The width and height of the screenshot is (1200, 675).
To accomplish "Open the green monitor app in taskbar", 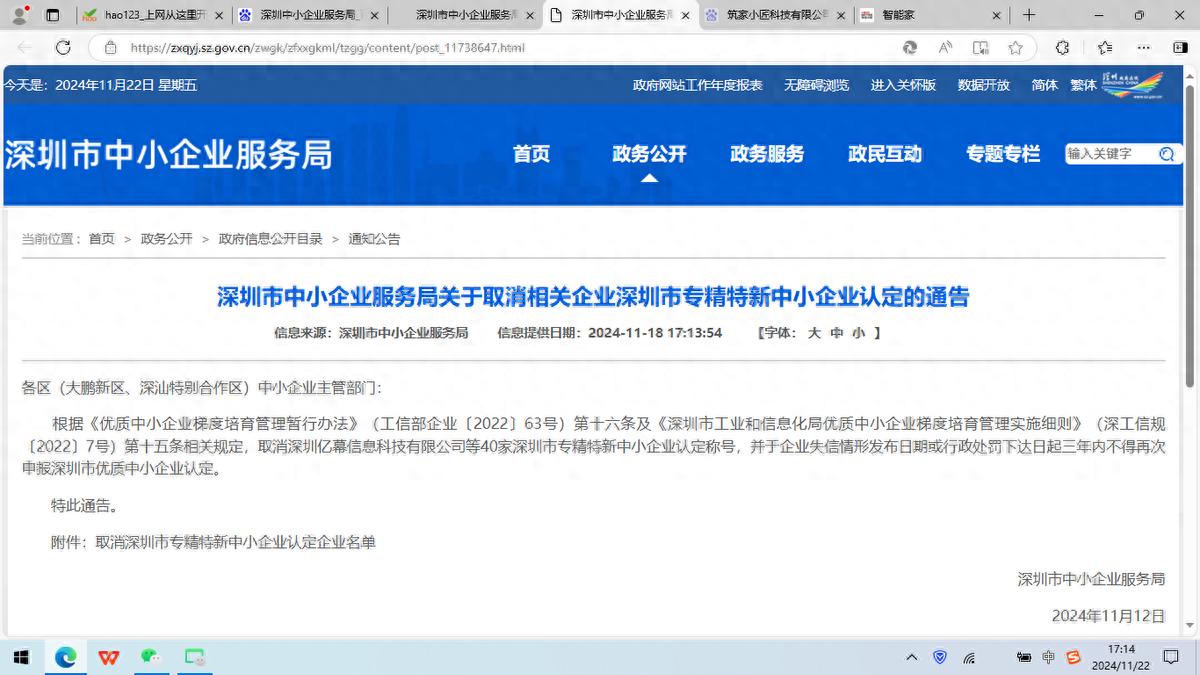I will [x=194, y=657].
